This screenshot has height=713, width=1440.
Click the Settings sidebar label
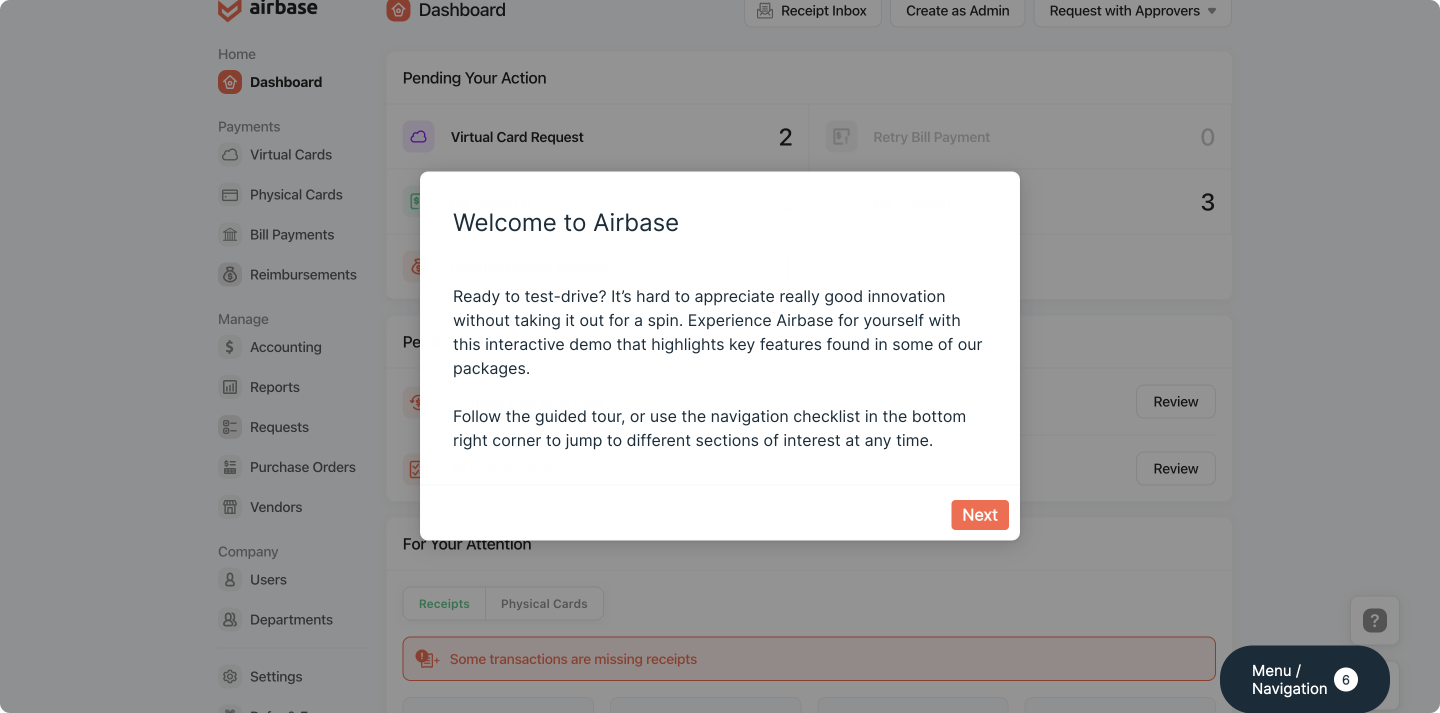click(x=276, y=677)
